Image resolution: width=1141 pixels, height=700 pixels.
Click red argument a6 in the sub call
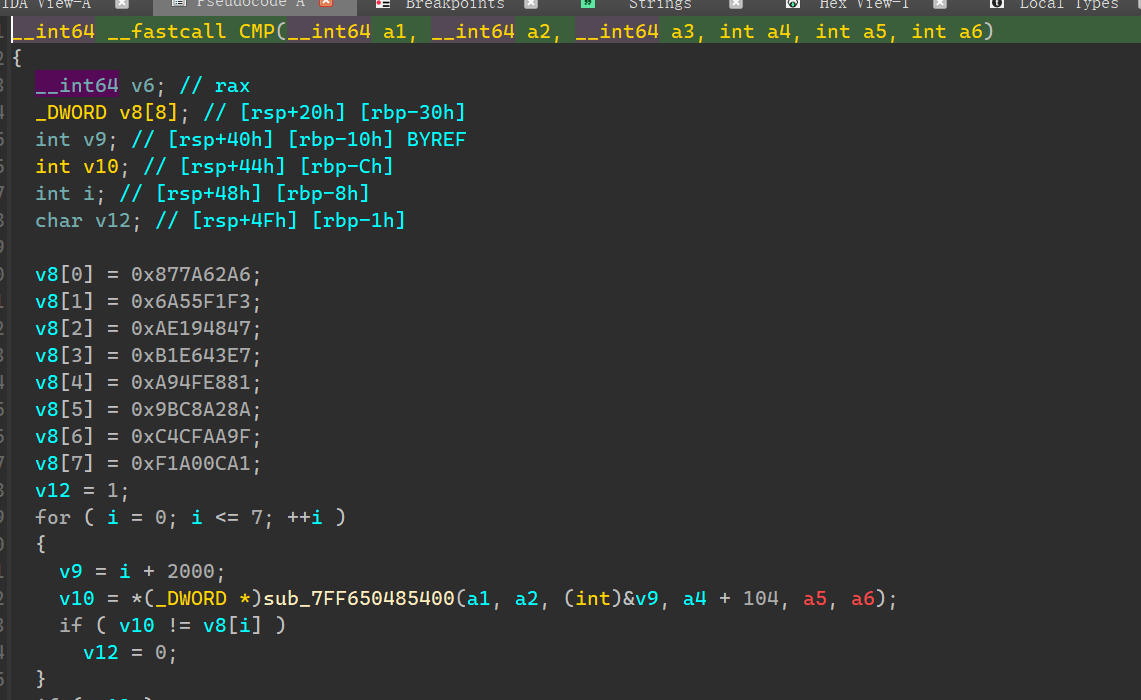coord(863,598)
